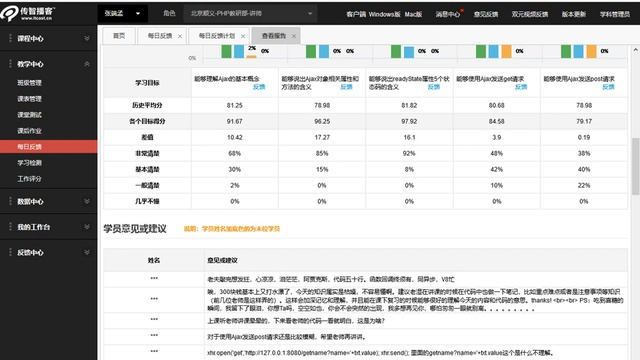Click the 92% 非常清楚 cell
This screenshot has width=640, height=360.
pos(409,153)
